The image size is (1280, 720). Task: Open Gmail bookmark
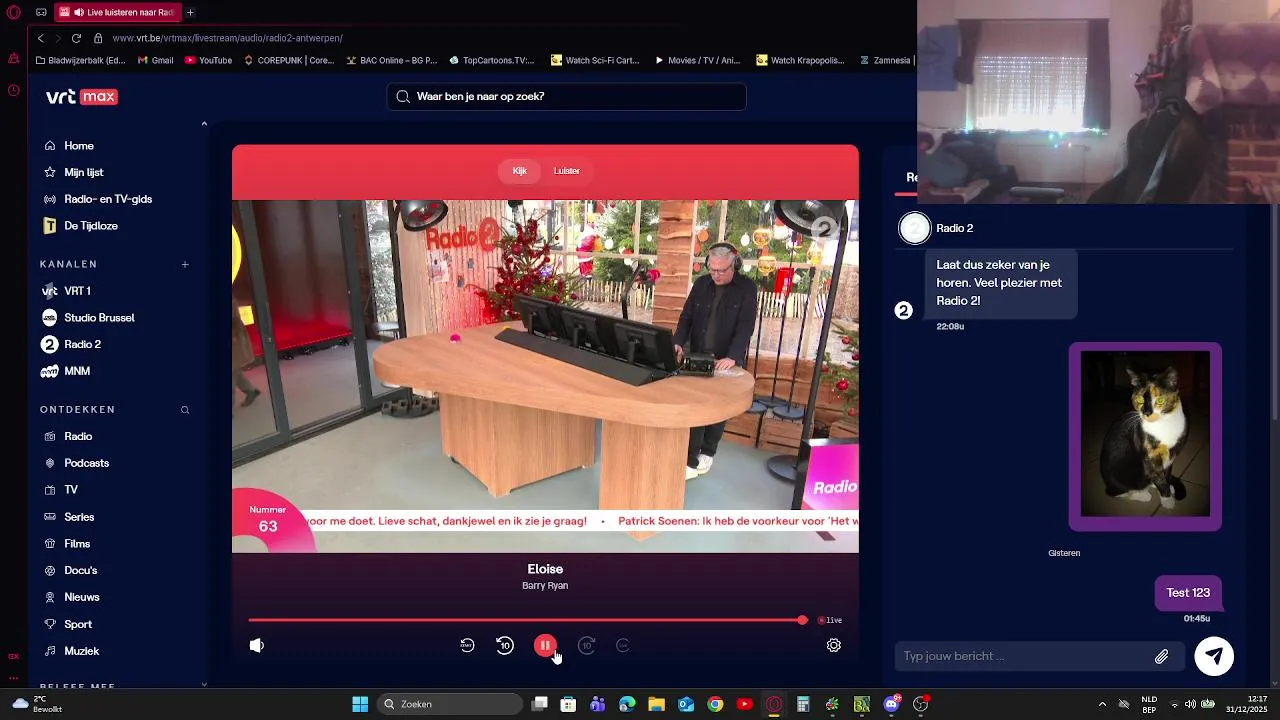155,60
